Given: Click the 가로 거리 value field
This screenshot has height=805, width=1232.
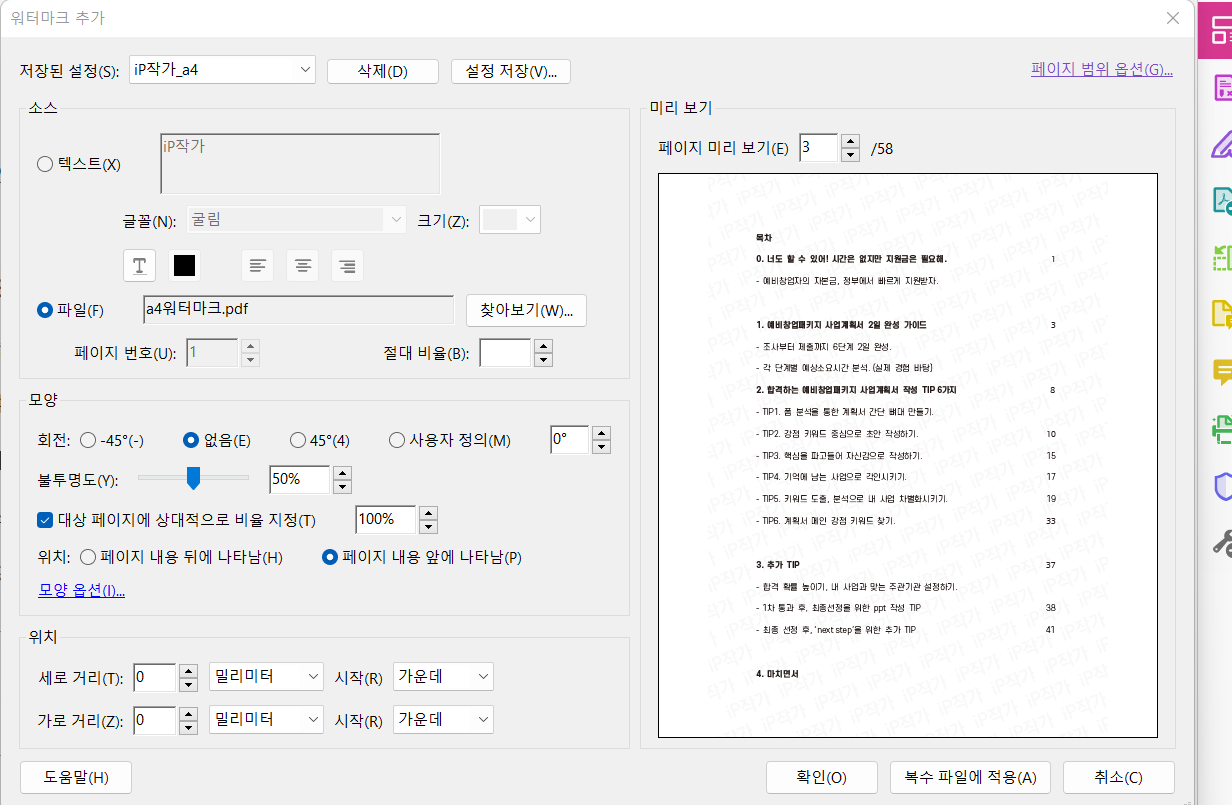Looking at the screenshot, I should click(x=154, y=720).
